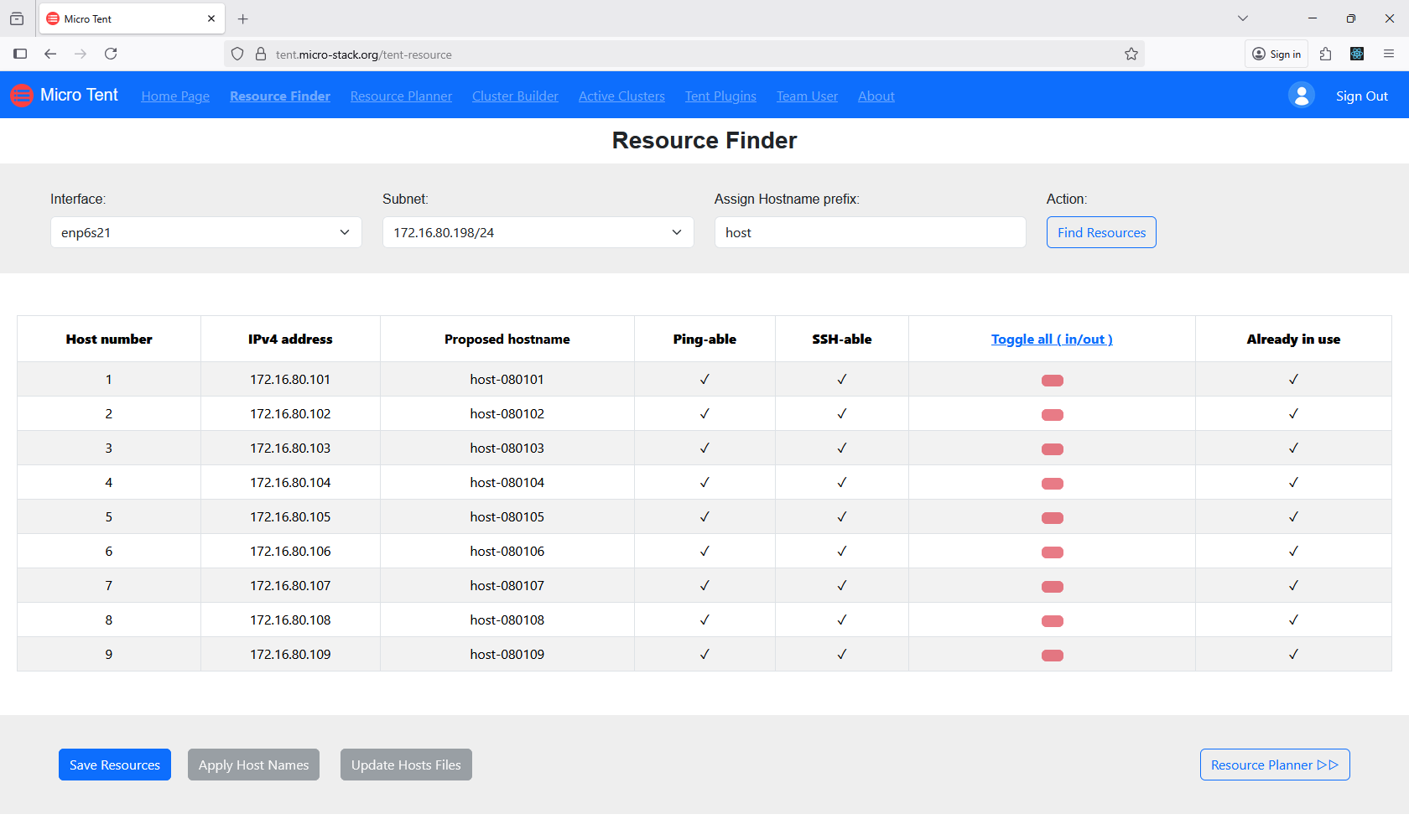
Task: Open the user avatar profile icon
Action: coord(1301,95)
